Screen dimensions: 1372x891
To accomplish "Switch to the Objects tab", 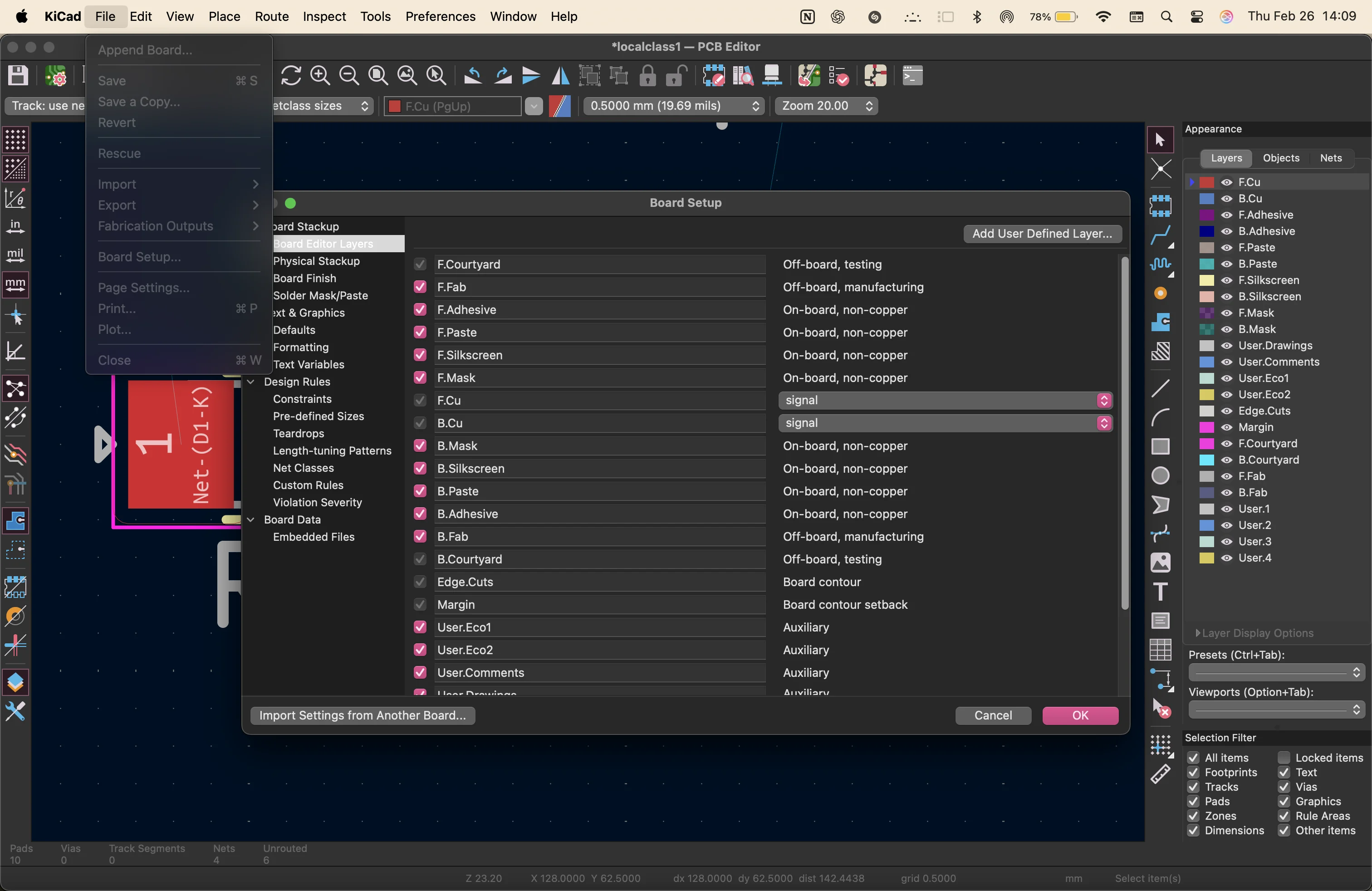I will [x=1280, y=158].
